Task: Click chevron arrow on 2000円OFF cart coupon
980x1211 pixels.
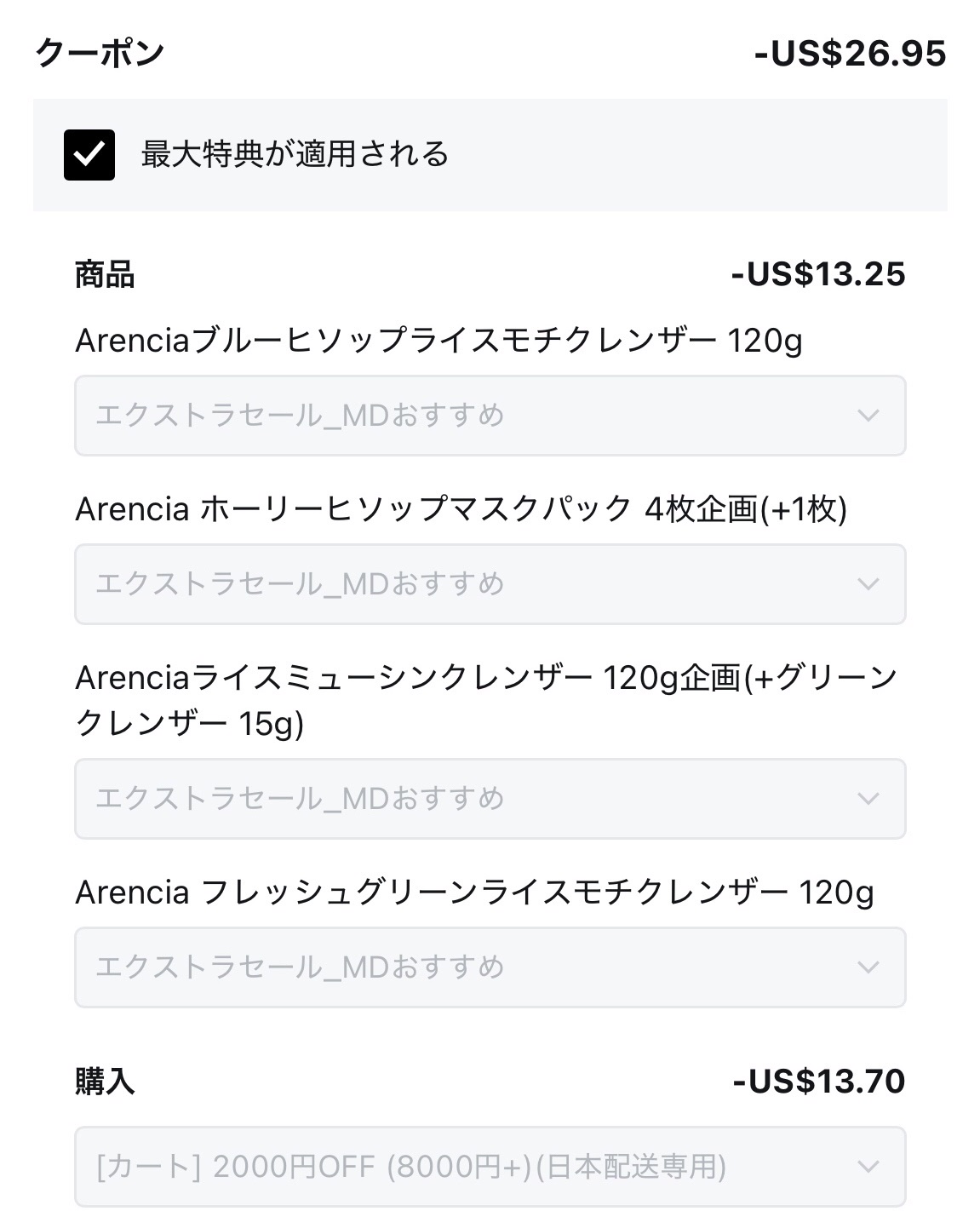Action: click(x=868, y=1167)
